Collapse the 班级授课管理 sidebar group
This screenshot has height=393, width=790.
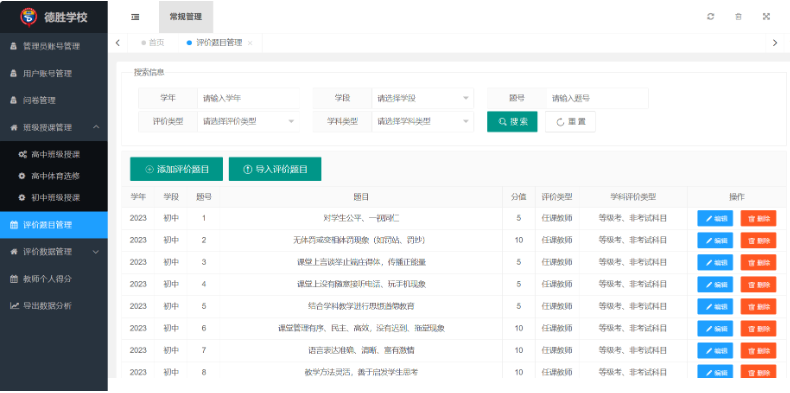(x=54, y=127)
